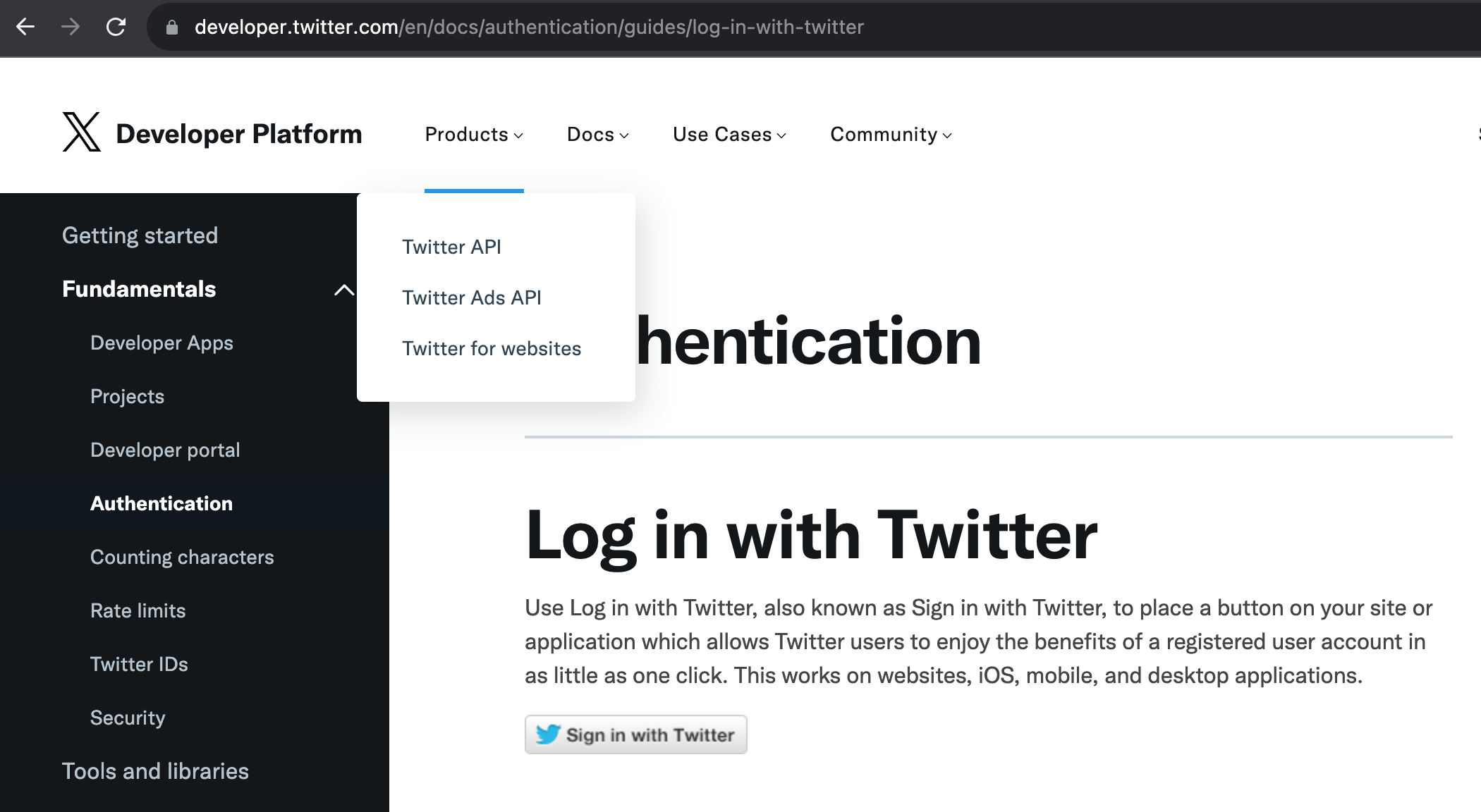This screenshot has height=812, width=1481.
Task: Select Twitter for websites menu item
Action: coord(492,348)
